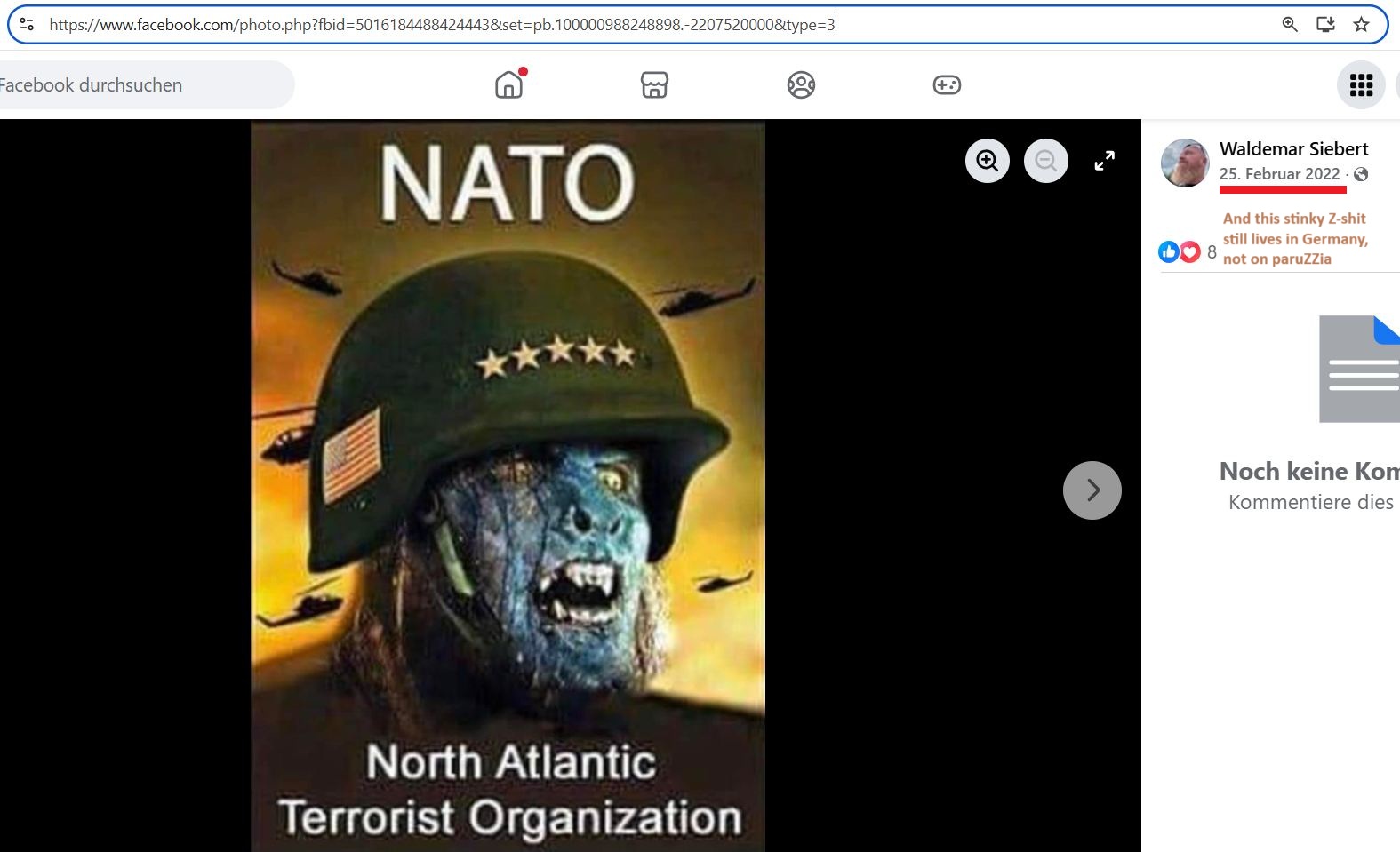Bookmark this page with the star icon
The width and height of the screenshot is (1400, 852).
(x=1361, y=25)
